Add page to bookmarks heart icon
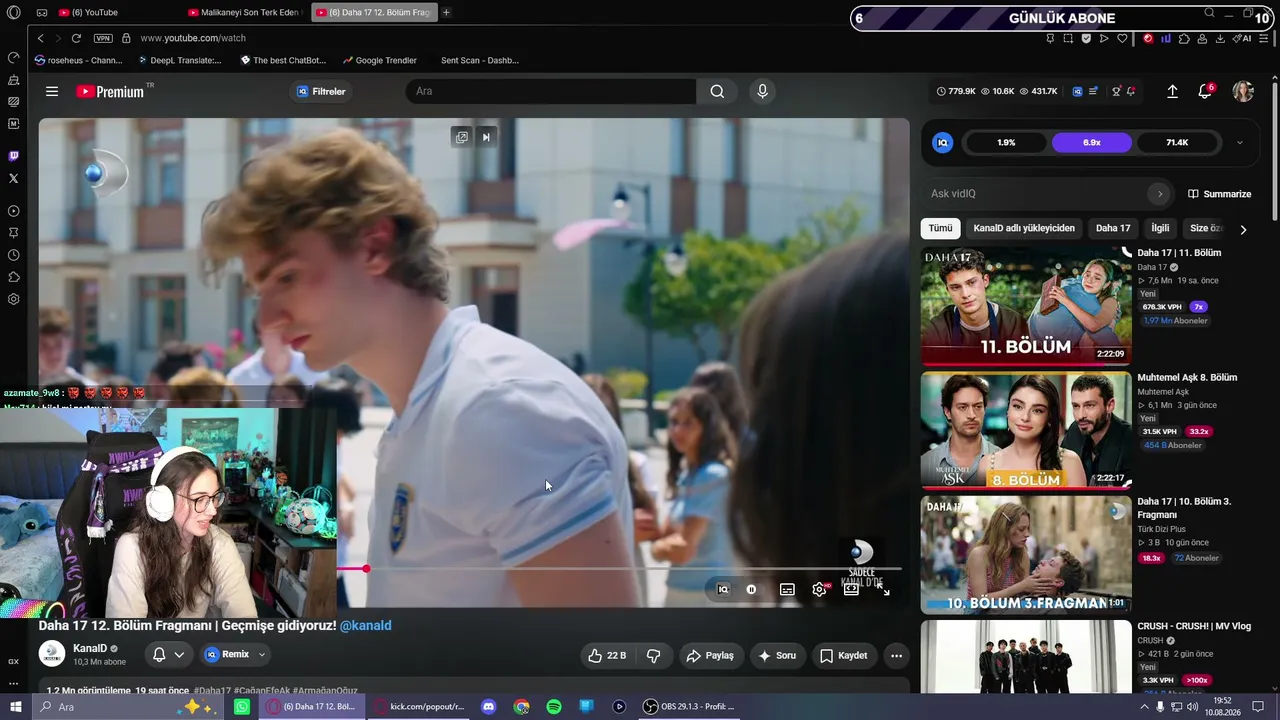 [x=1122, y=38]
